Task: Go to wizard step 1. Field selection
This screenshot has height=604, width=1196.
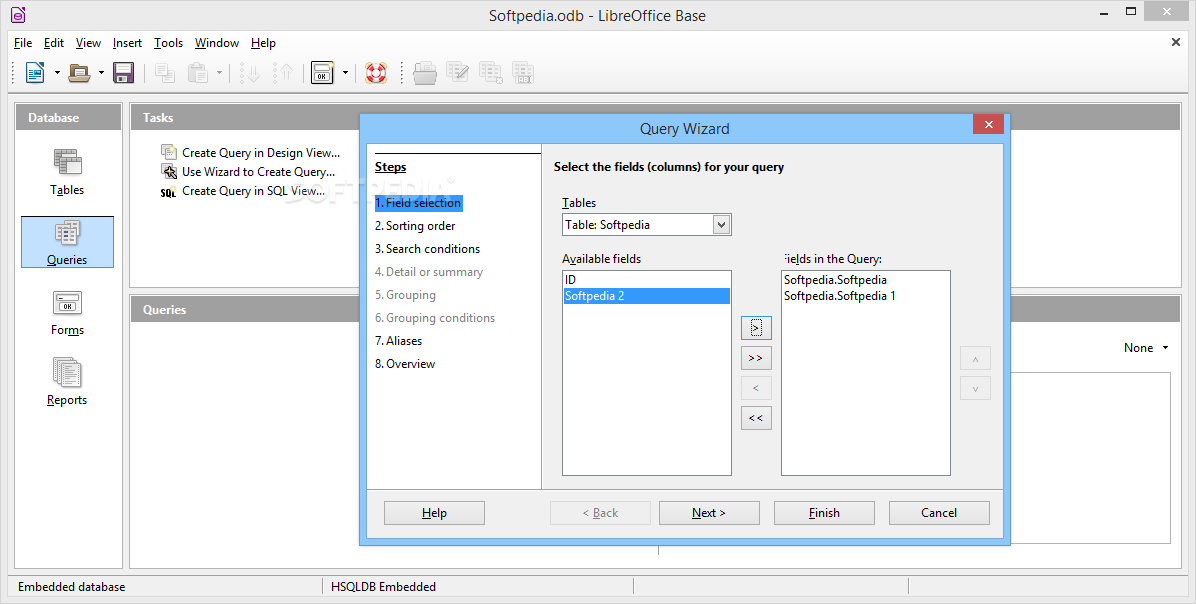Action: point(418,203)
